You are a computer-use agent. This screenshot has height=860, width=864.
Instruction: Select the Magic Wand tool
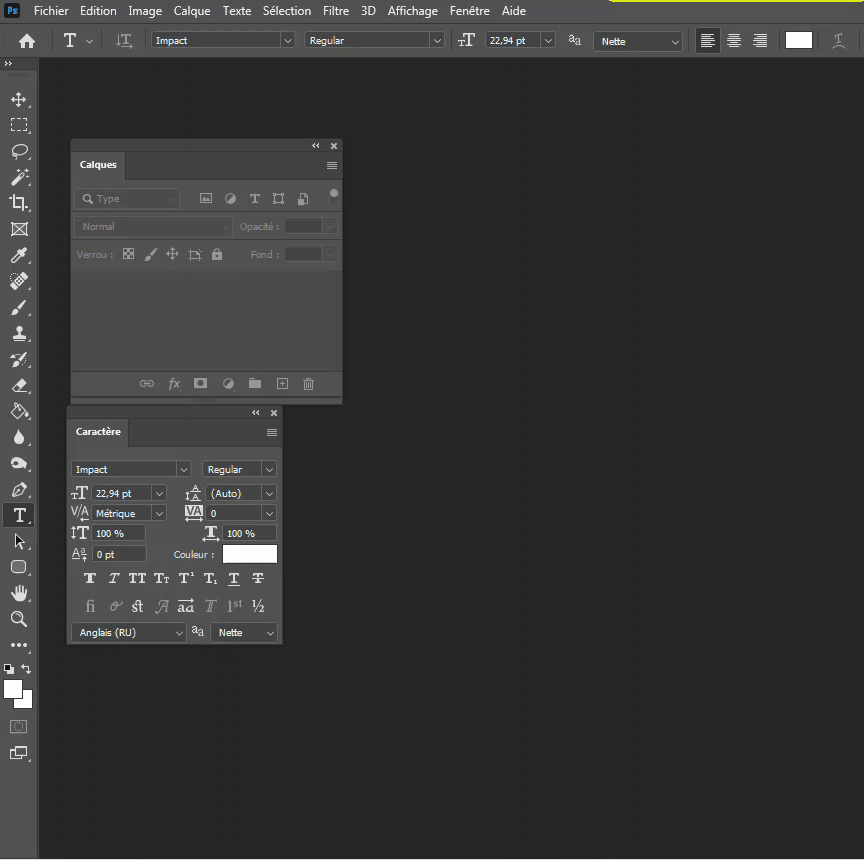point(19,177)
